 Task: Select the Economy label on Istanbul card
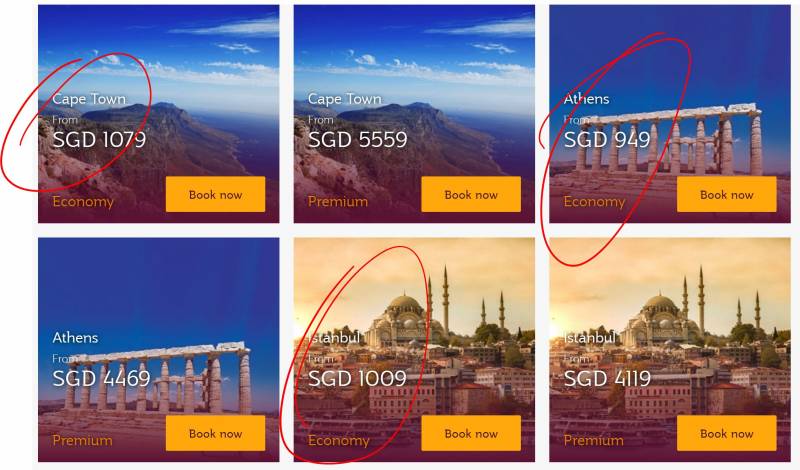pyautogui.click(x=339, y=440)
